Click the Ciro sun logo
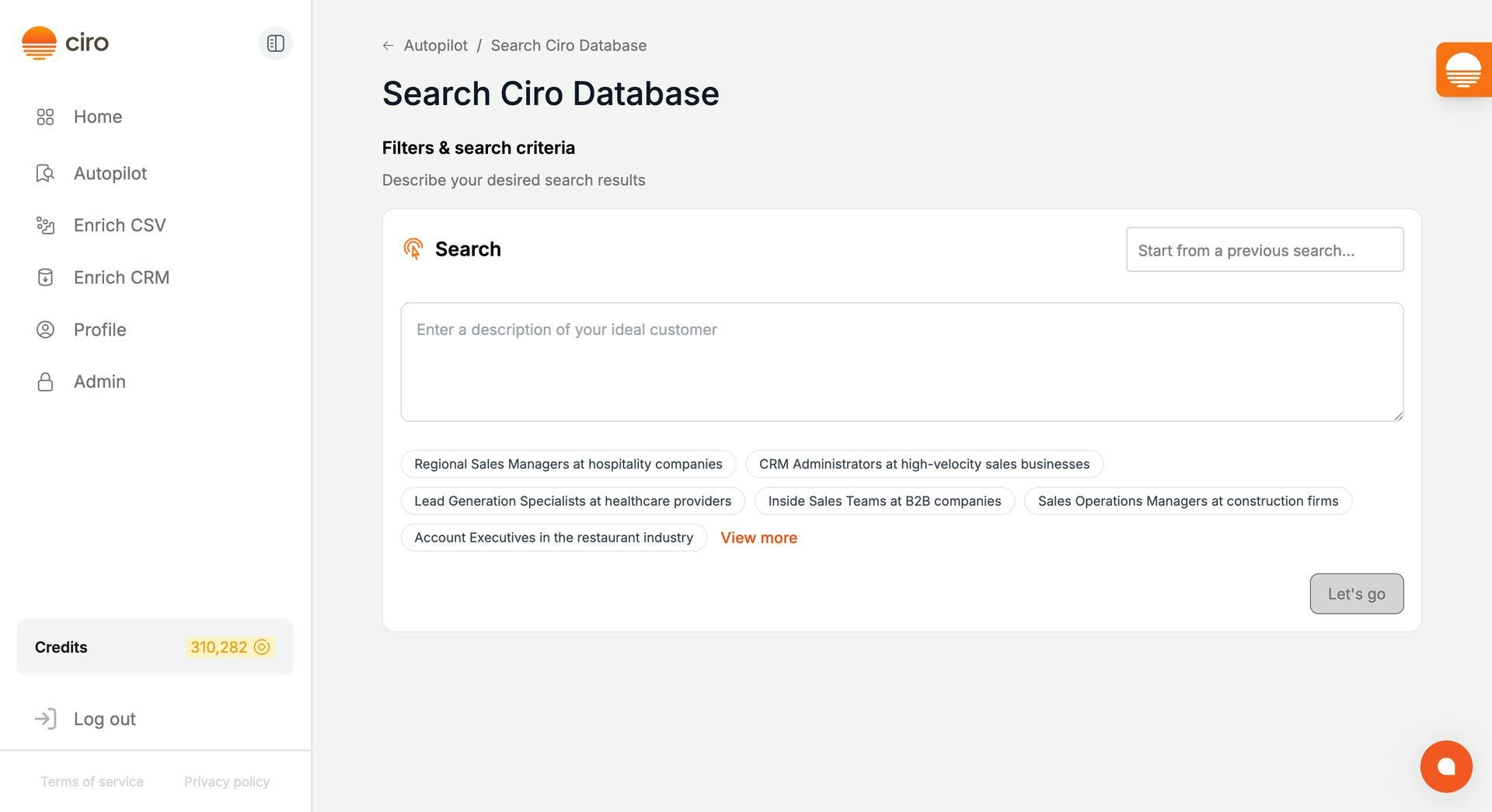 [x=39, y=43]
